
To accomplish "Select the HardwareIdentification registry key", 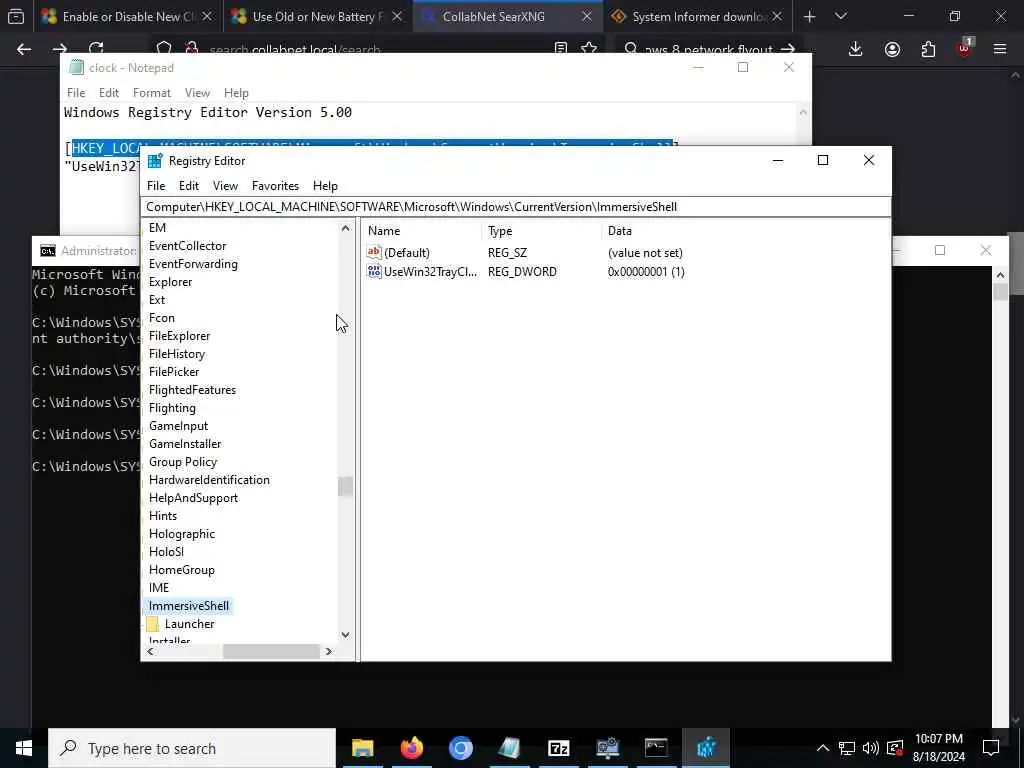I will (209, 480).
